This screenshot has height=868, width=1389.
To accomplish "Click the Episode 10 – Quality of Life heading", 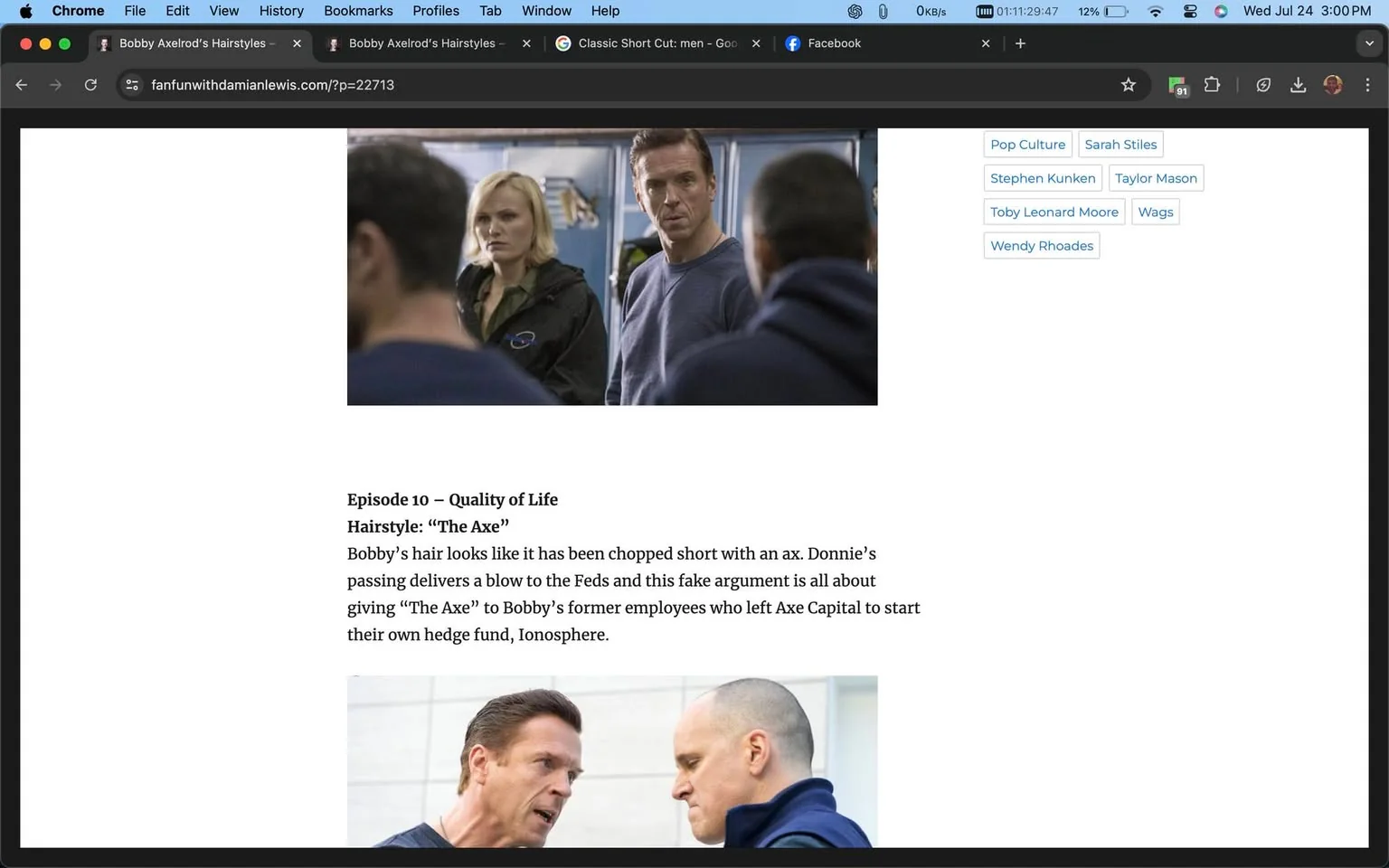I will pyautogui.click(x=452, y=500).
